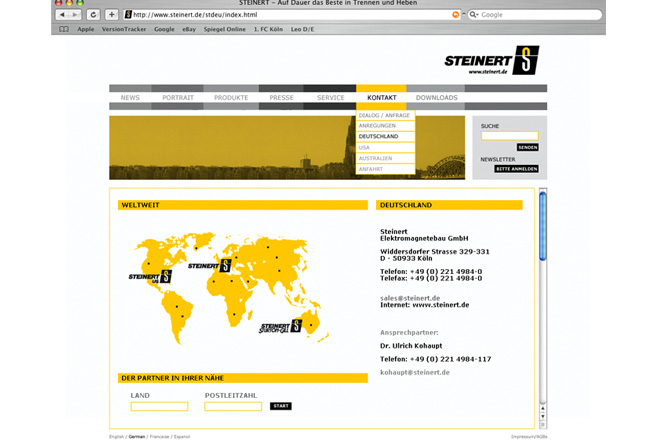Open the Spiegel Online bookmark
Screen dimensions: 650x446
coord(225,29)
